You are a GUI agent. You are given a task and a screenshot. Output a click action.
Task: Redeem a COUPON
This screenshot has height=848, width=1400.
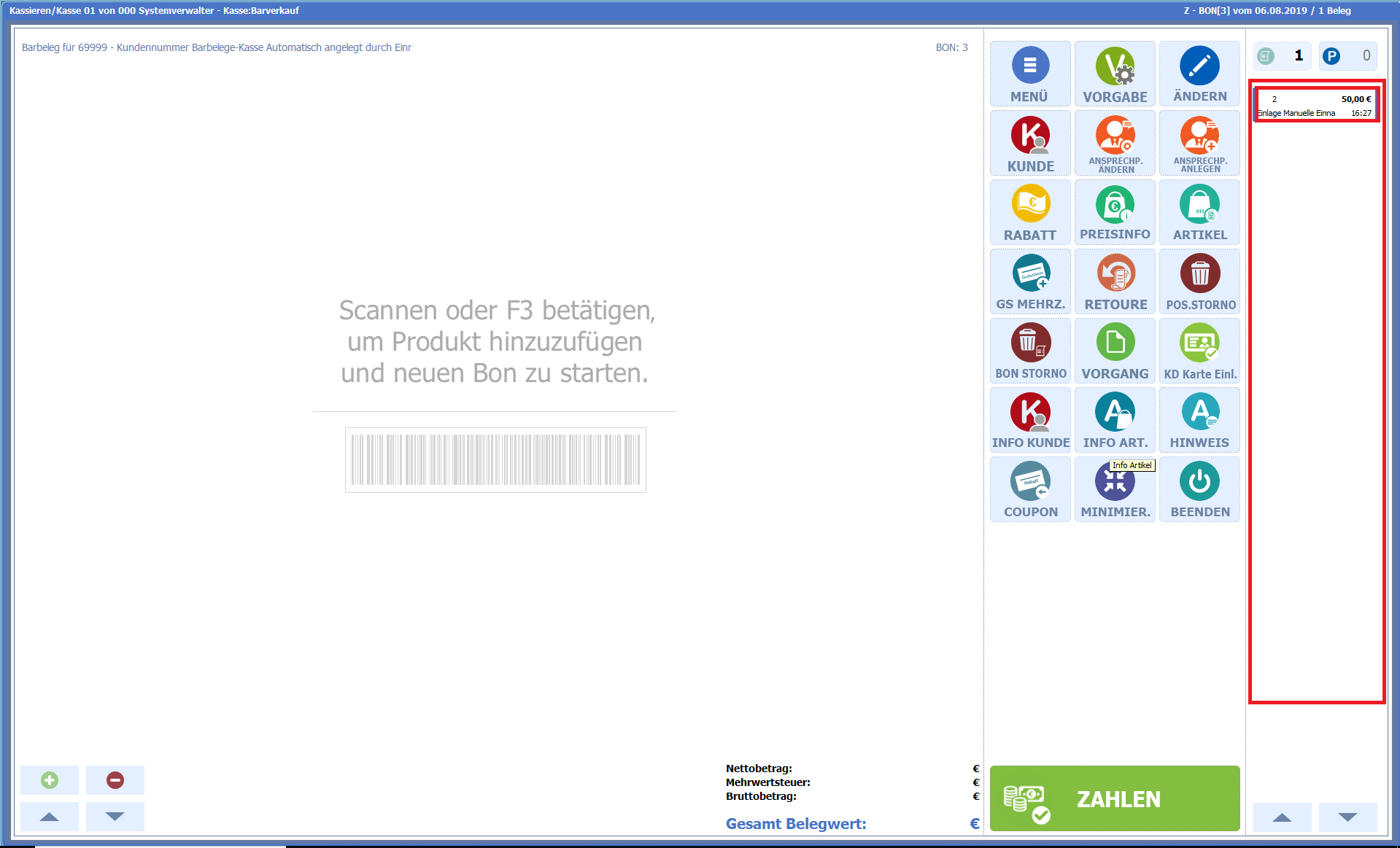pos(1029,489)
